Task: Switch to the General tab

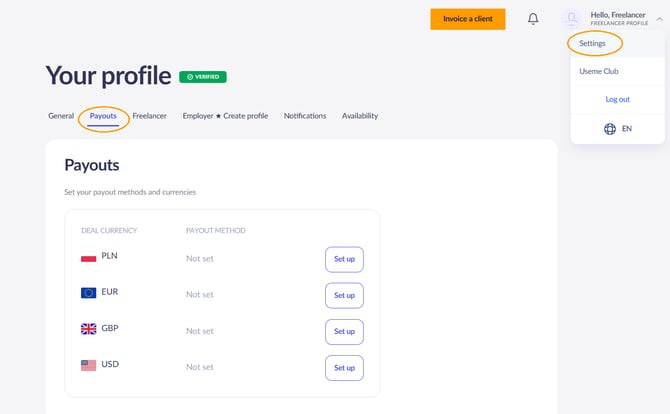Action: pos(61,116)
